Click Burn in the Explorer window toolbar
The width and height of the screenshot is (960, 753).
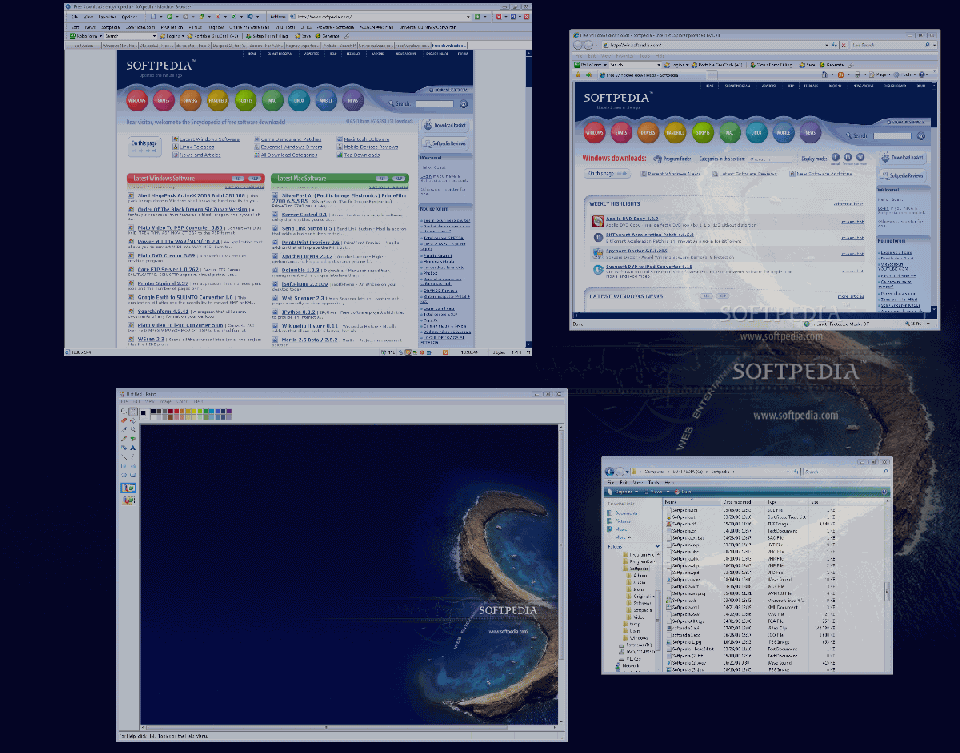point(683,492)
